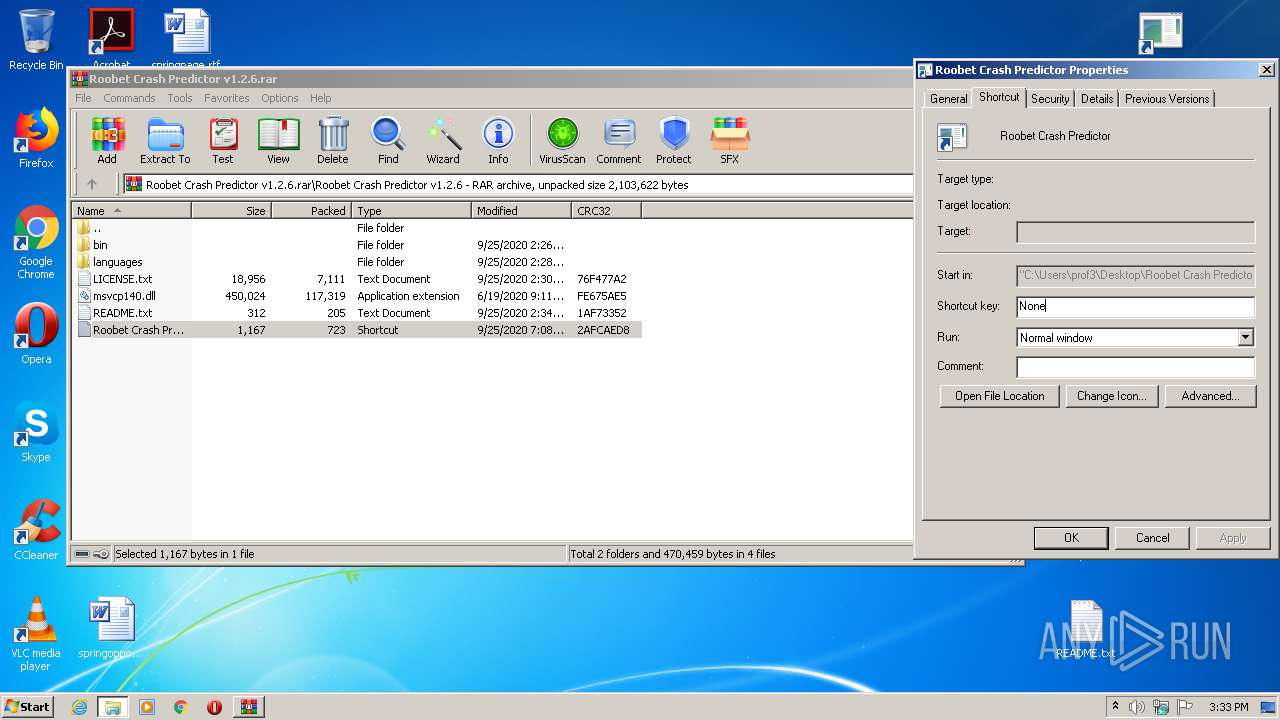1280x720 pixels.
Task: Open VLC media player shortcut
Action: pyautogui.click(x=36, y=635)
